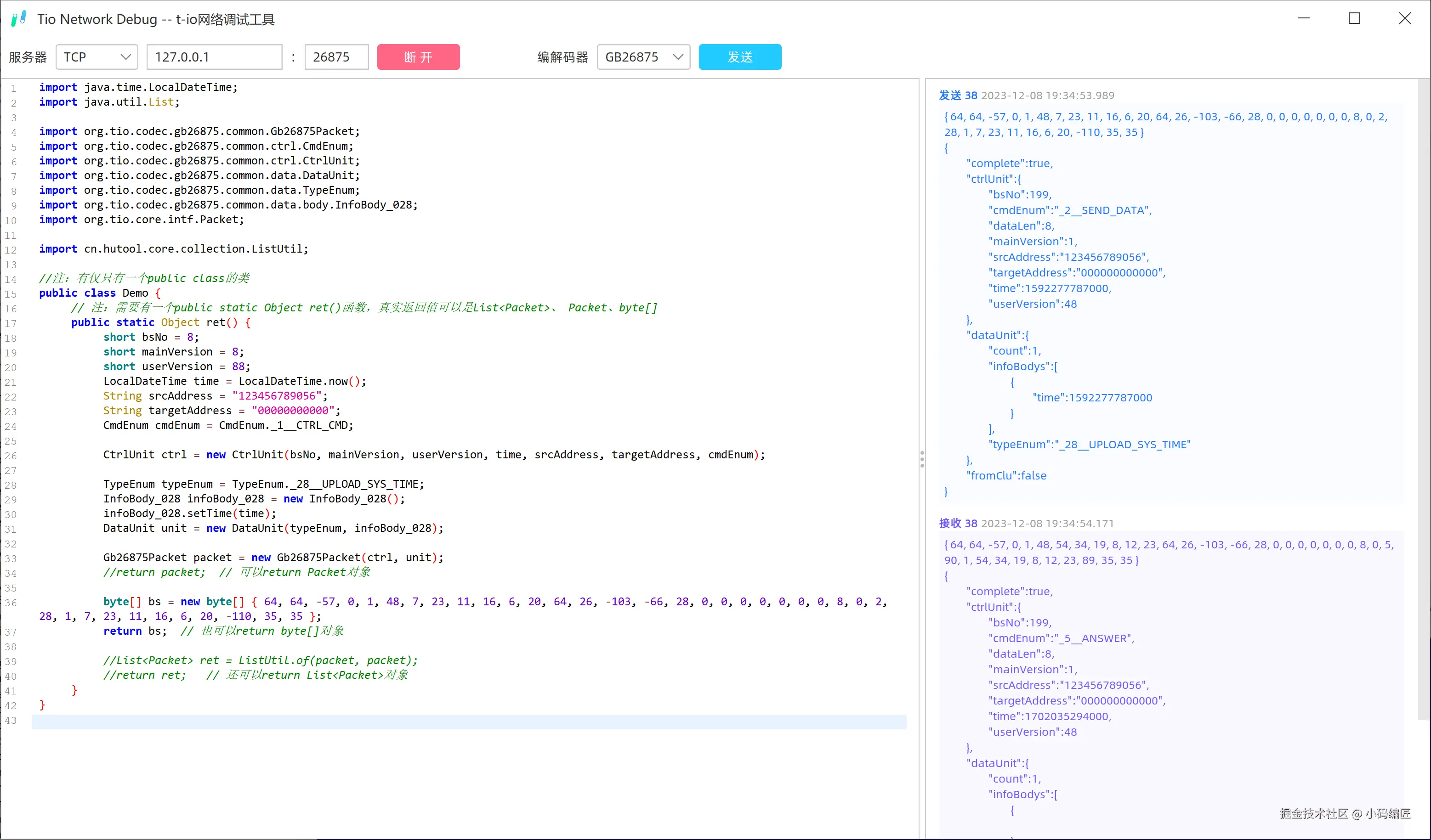The width and height of the screenshot is (1431, 840).
Task: Maximize the application window
Action: [1354, 19]
